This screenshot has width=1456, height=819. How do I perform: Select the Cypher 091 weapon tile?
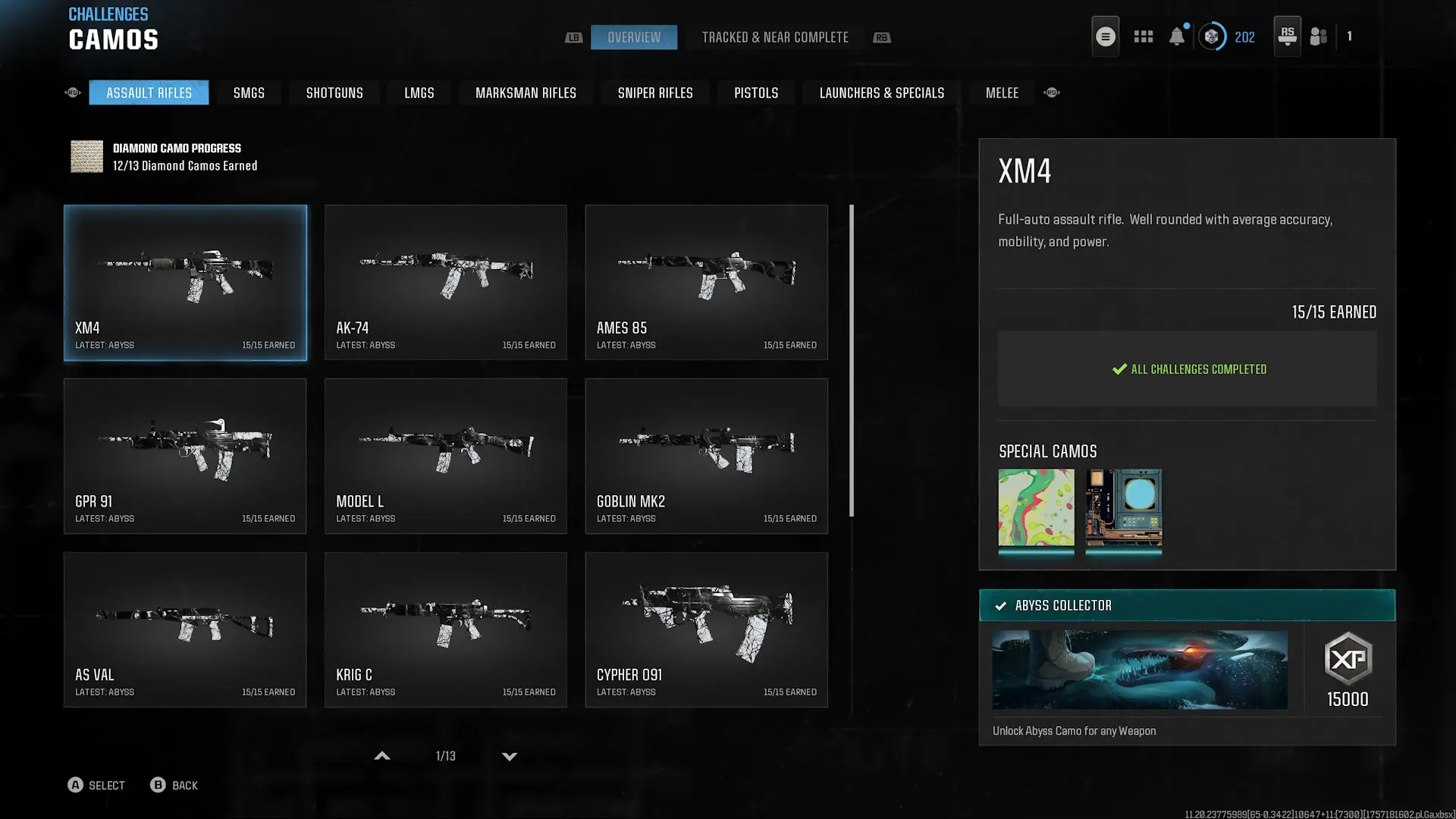click(706, 629)
